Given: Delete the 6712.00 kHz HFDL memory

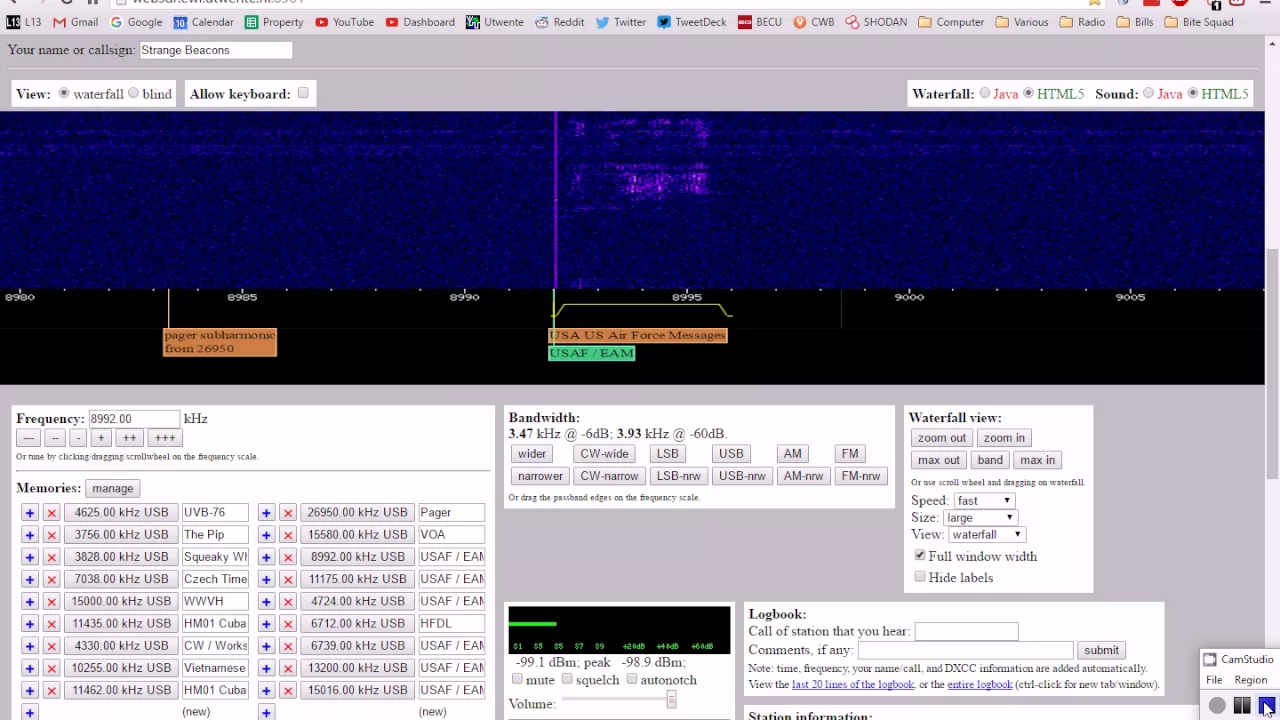Looking at the screenshot, I should point(288,623).
